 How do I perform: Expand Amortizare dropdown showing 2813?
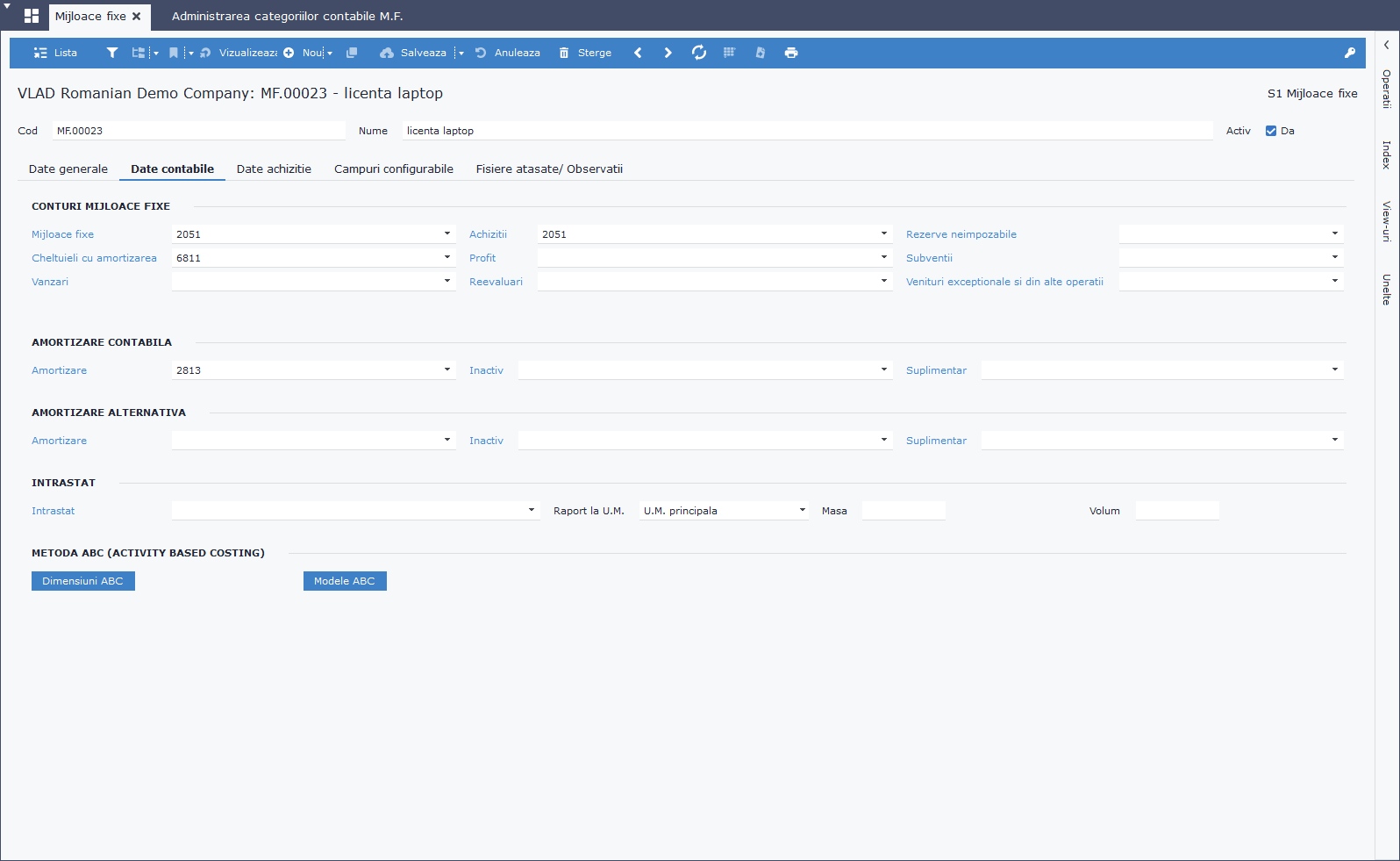pyautogui.click(x=447, y=370)
